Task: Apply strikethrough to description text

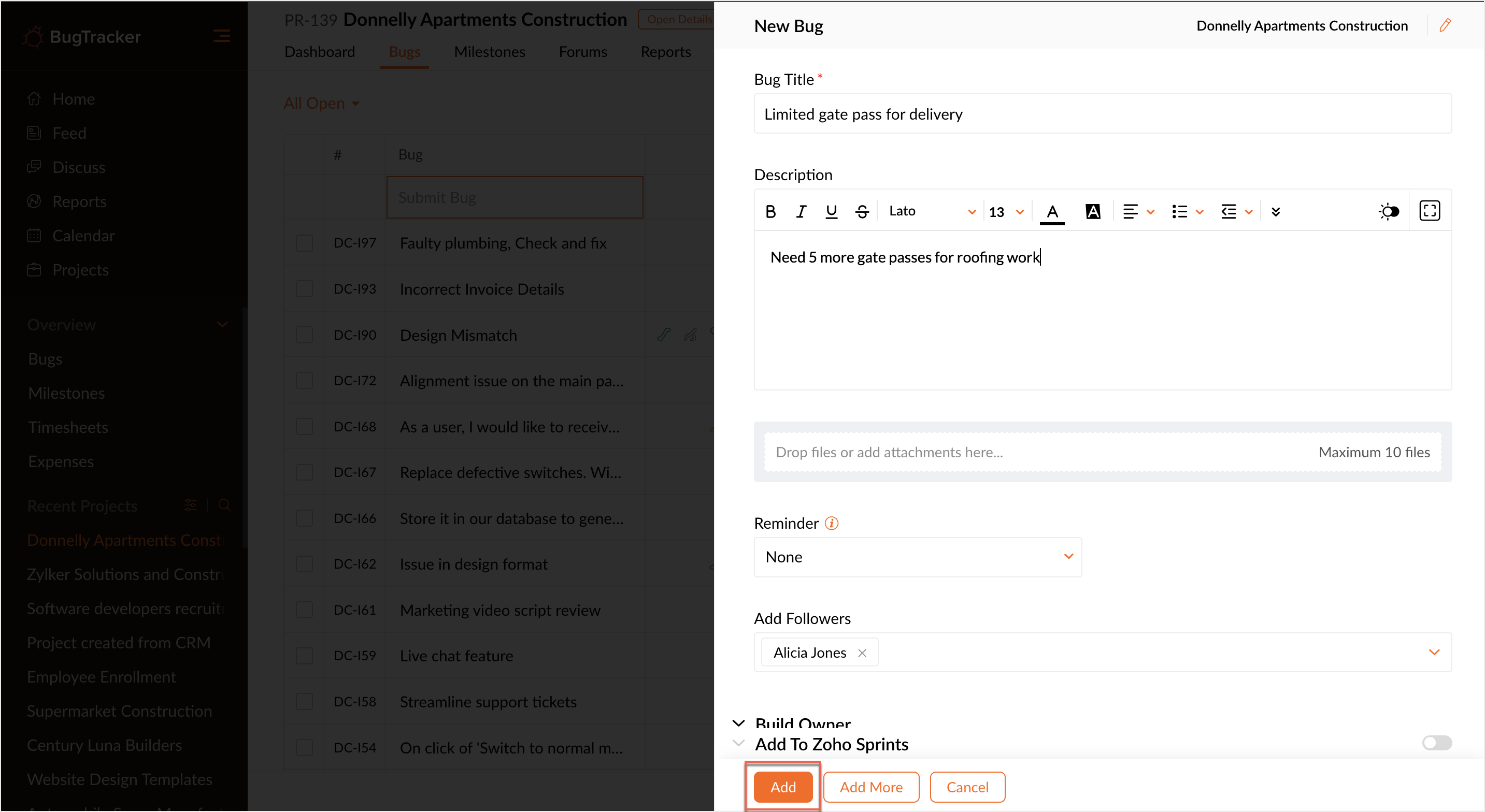Action: click(862, 211)
